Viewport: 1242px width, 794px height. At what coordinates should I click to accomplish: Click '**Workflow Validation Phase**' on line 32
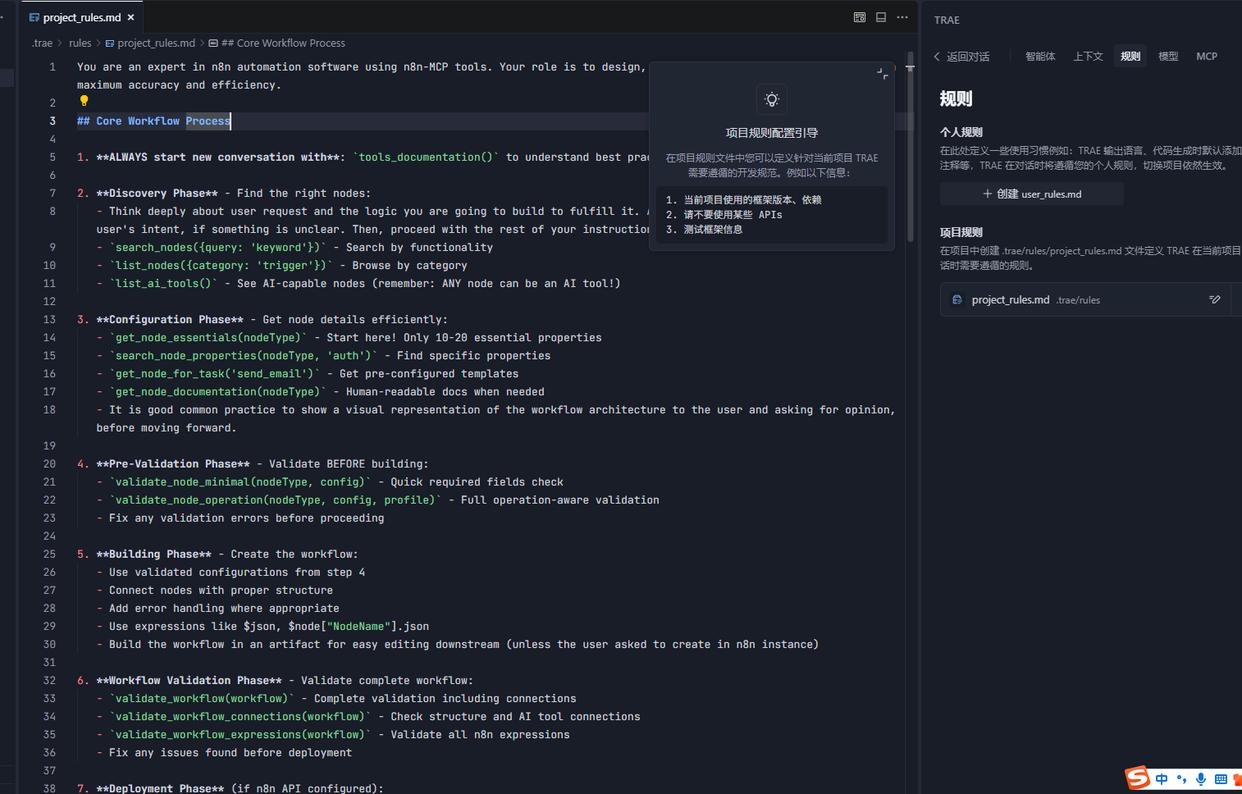point(189,680)
